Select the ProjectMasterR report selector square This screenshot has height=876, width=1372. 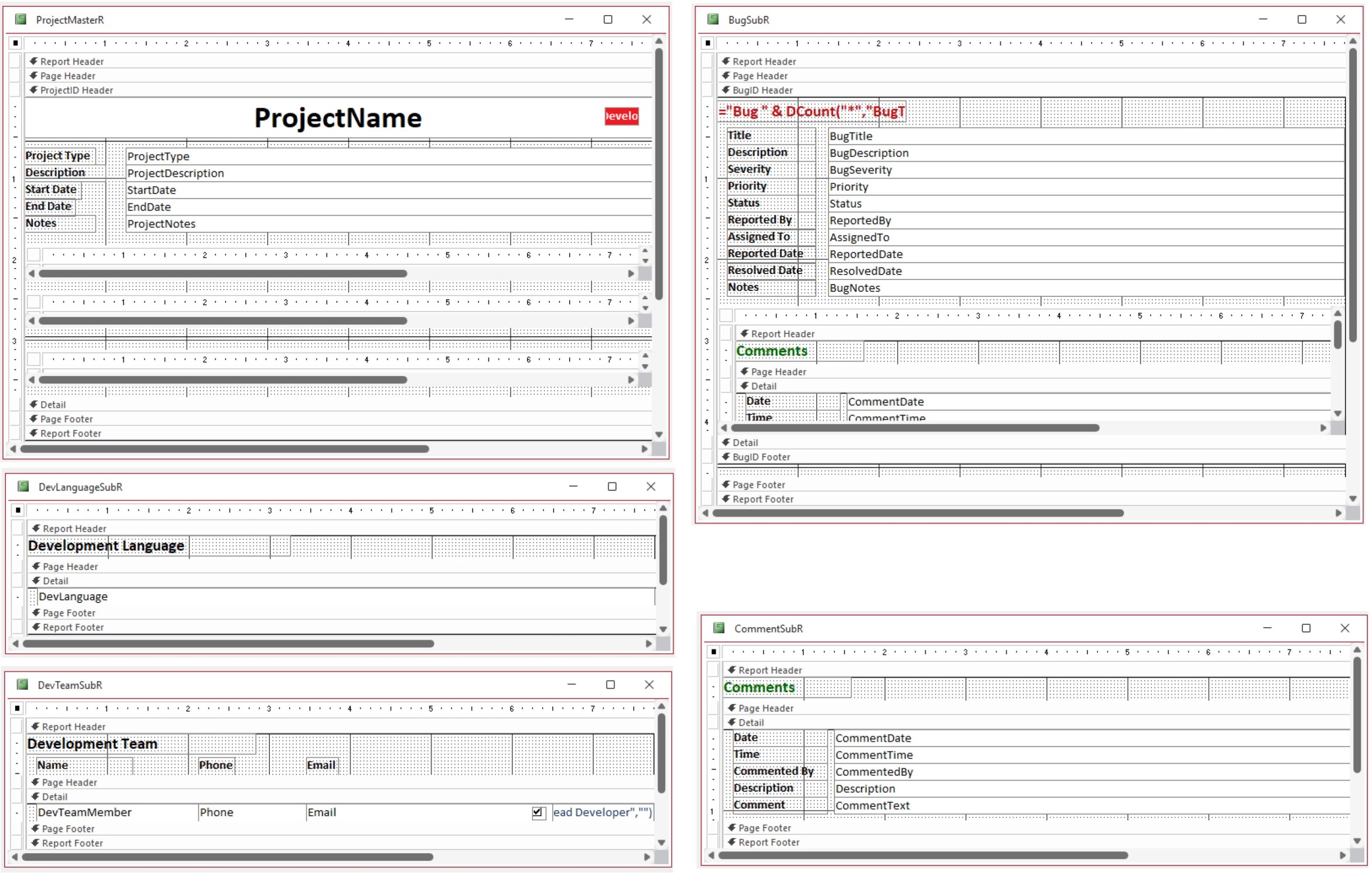click(16, 43)
